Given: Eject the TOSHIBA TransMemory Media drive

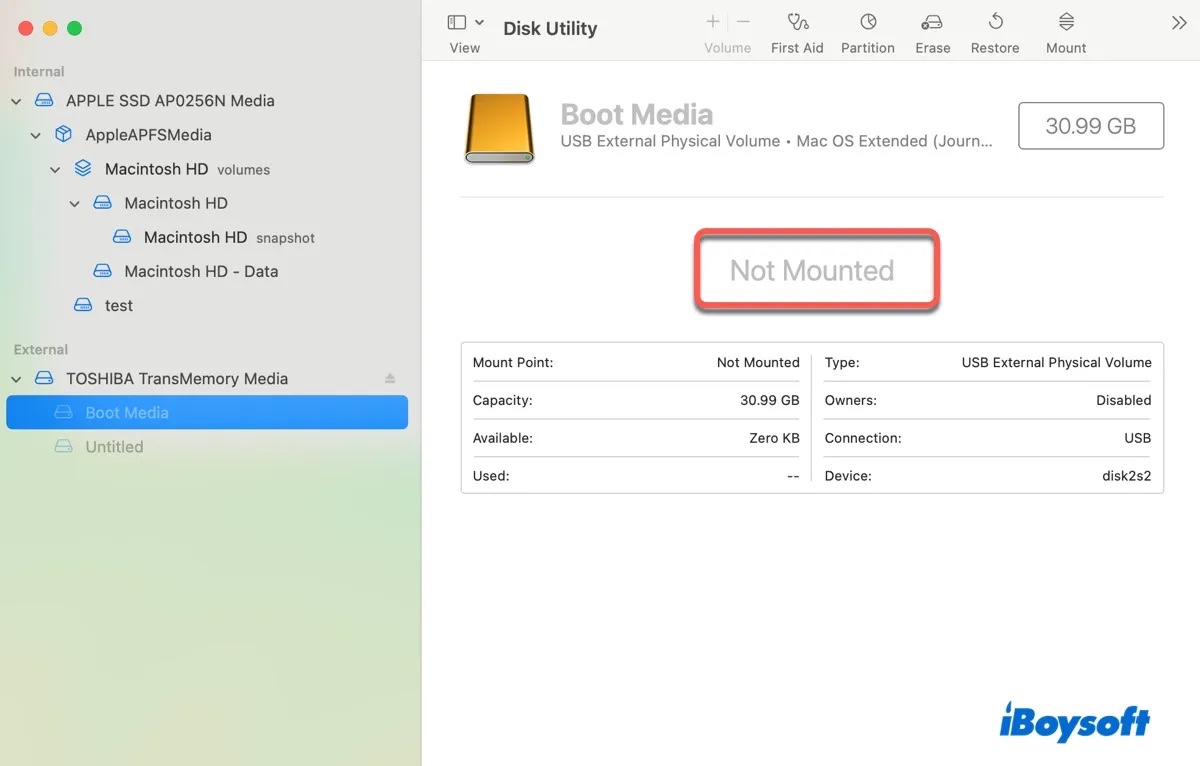Looking at the screenshot, I should click(x=390, y=379).
